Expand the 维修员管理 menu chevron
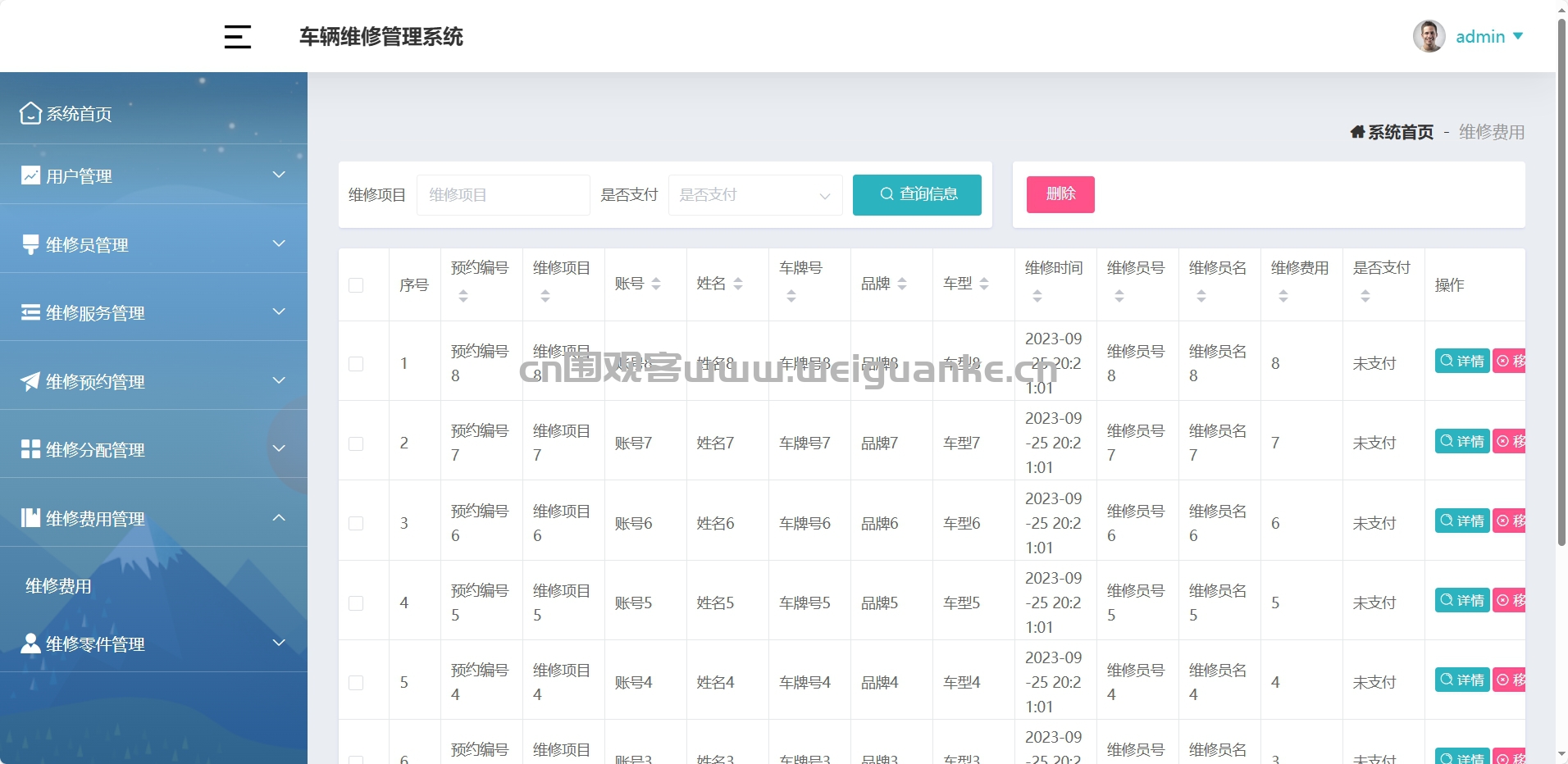1568x764 pixels. [x=279, y=243]
